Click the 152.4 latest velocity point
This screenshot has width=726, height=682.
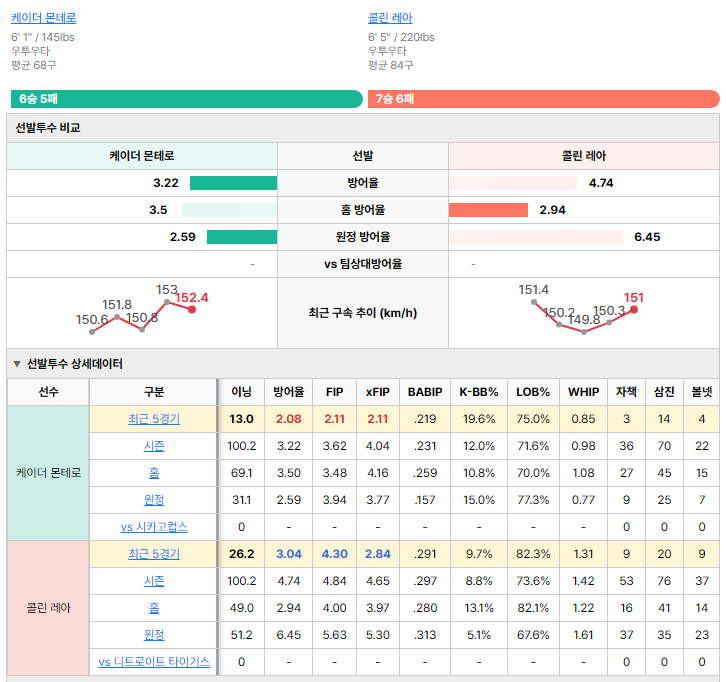[192, 309]
